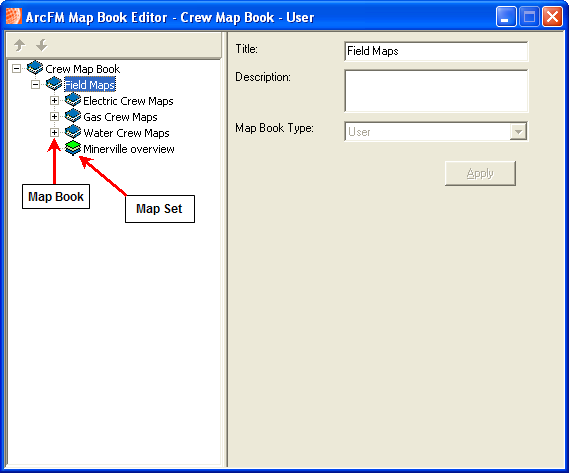Click the Apply button
This screenshot has width=569, height=473.
(480, 174)
